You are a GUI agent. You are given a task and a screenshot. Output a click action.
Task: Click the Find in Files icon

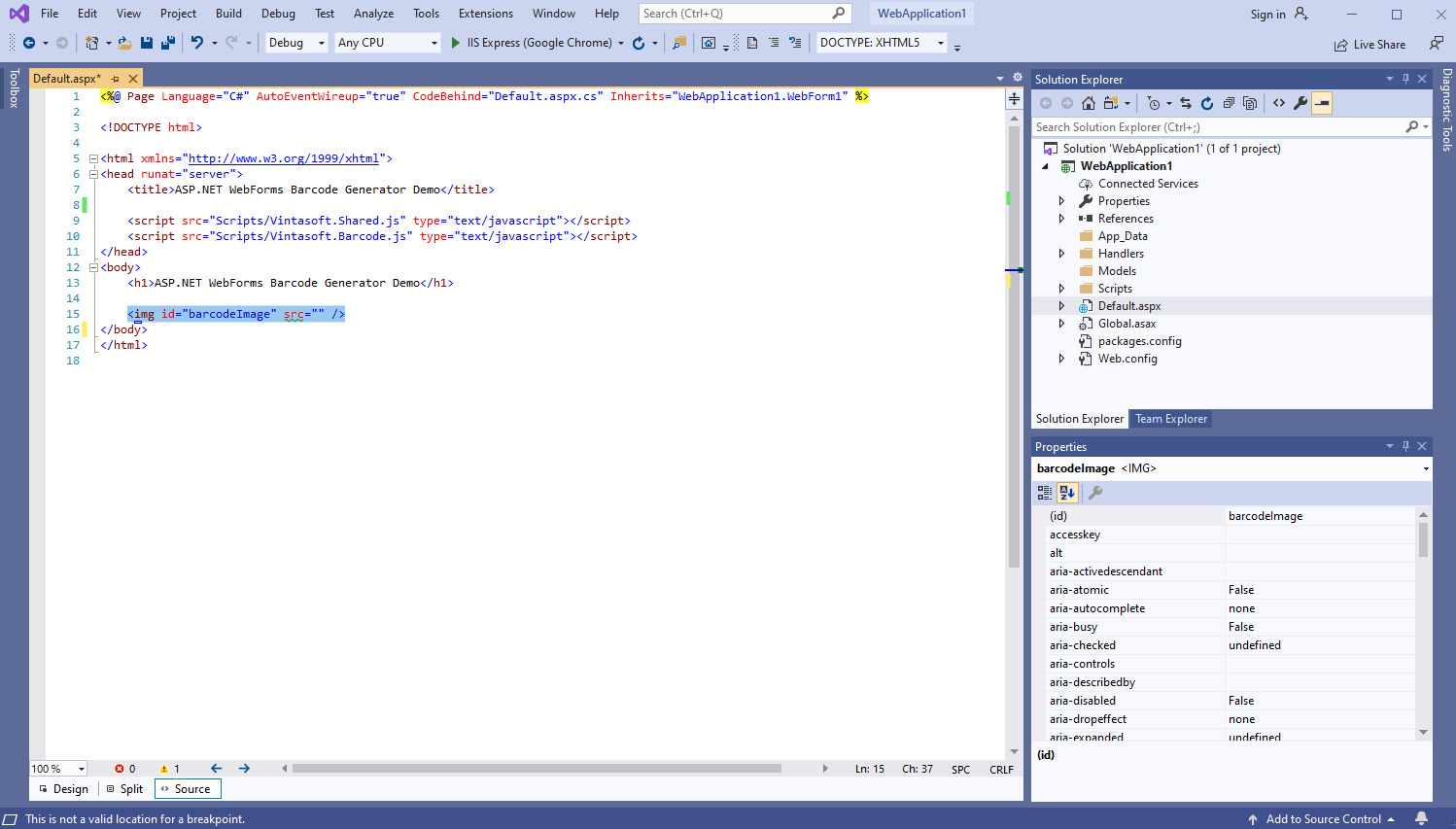(679, 43)
